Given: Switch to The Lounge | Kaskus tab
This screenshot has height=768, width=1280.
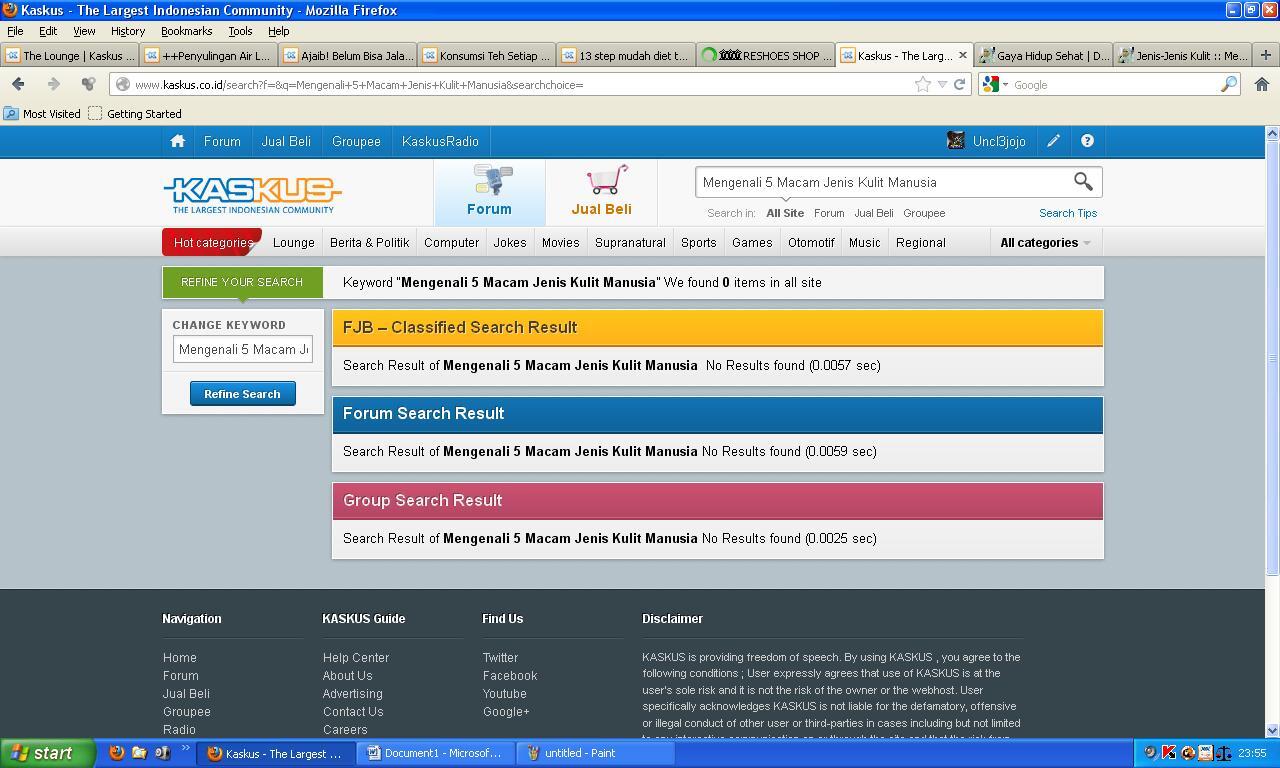Looking at the screenshot, I should click(70, 55).
